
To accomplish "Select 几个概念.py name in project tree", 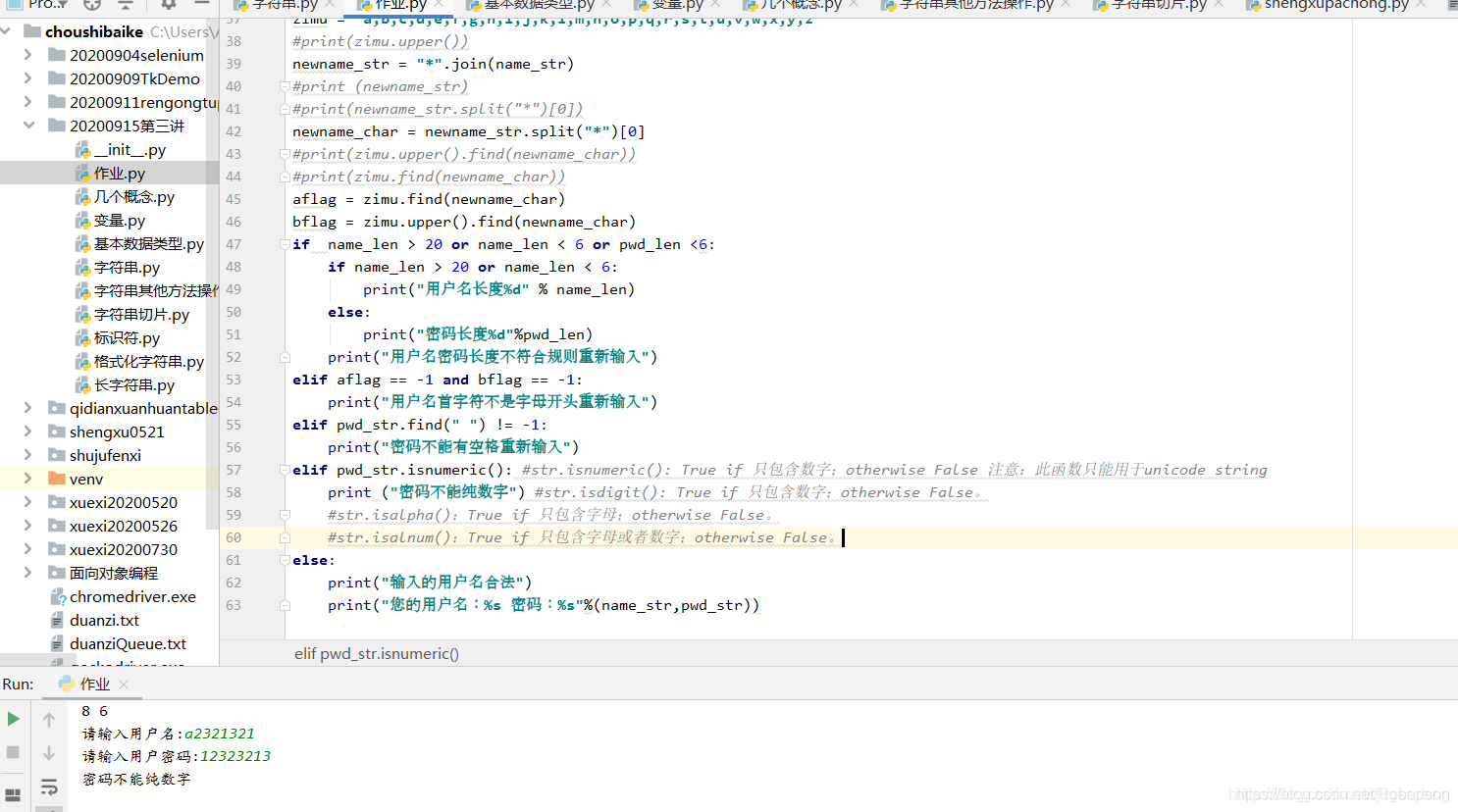I will [x=134, y=197].
